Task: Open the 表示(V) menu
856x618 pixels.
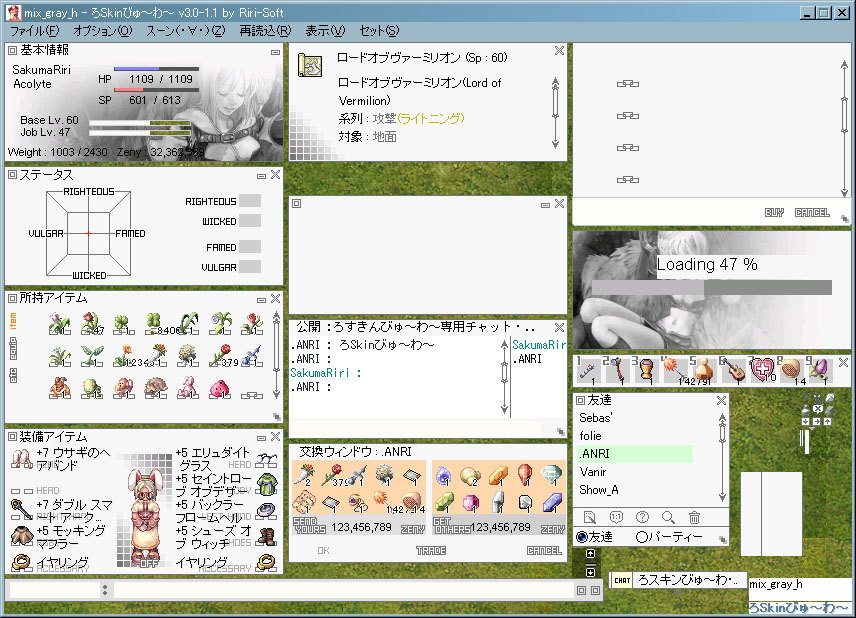Action: pyautogui.click(x=325, y=31)
